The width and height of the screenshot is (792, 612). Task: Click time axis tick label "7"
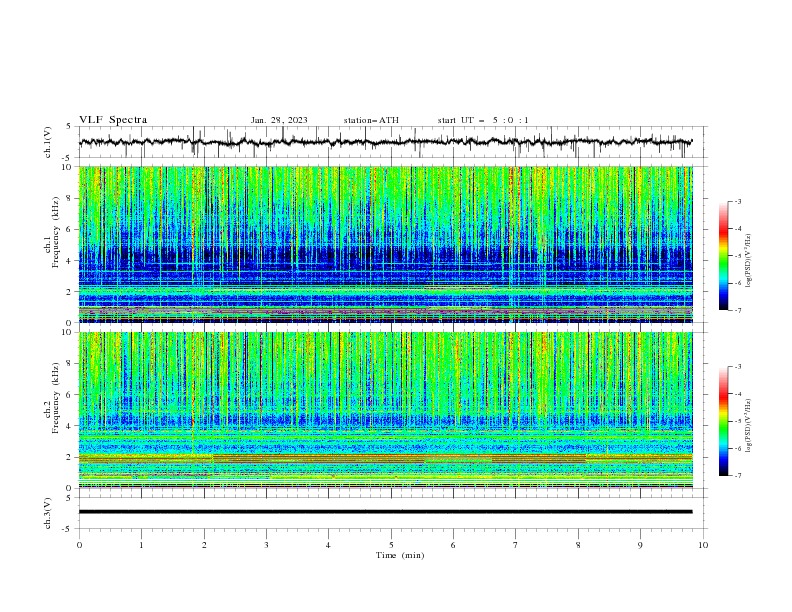coord(516,545)
